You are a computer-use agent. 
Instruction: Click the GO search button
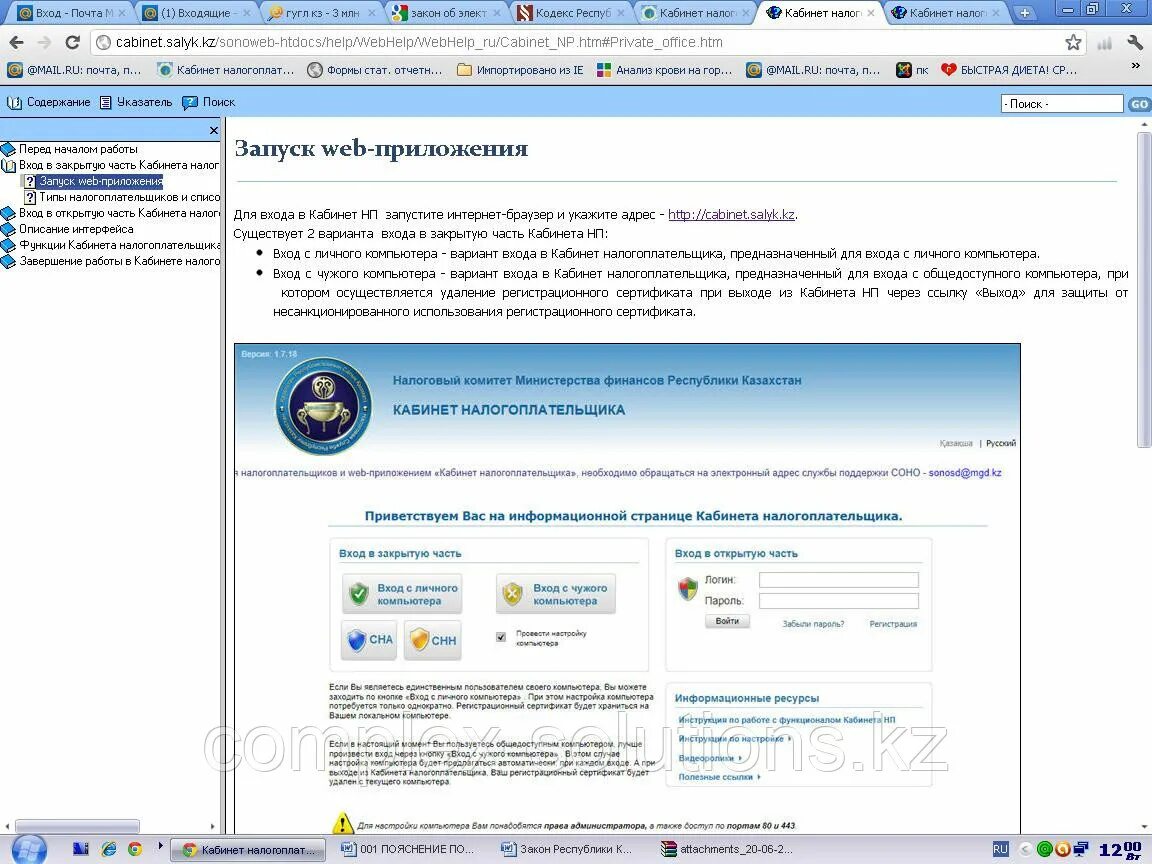1139,104
